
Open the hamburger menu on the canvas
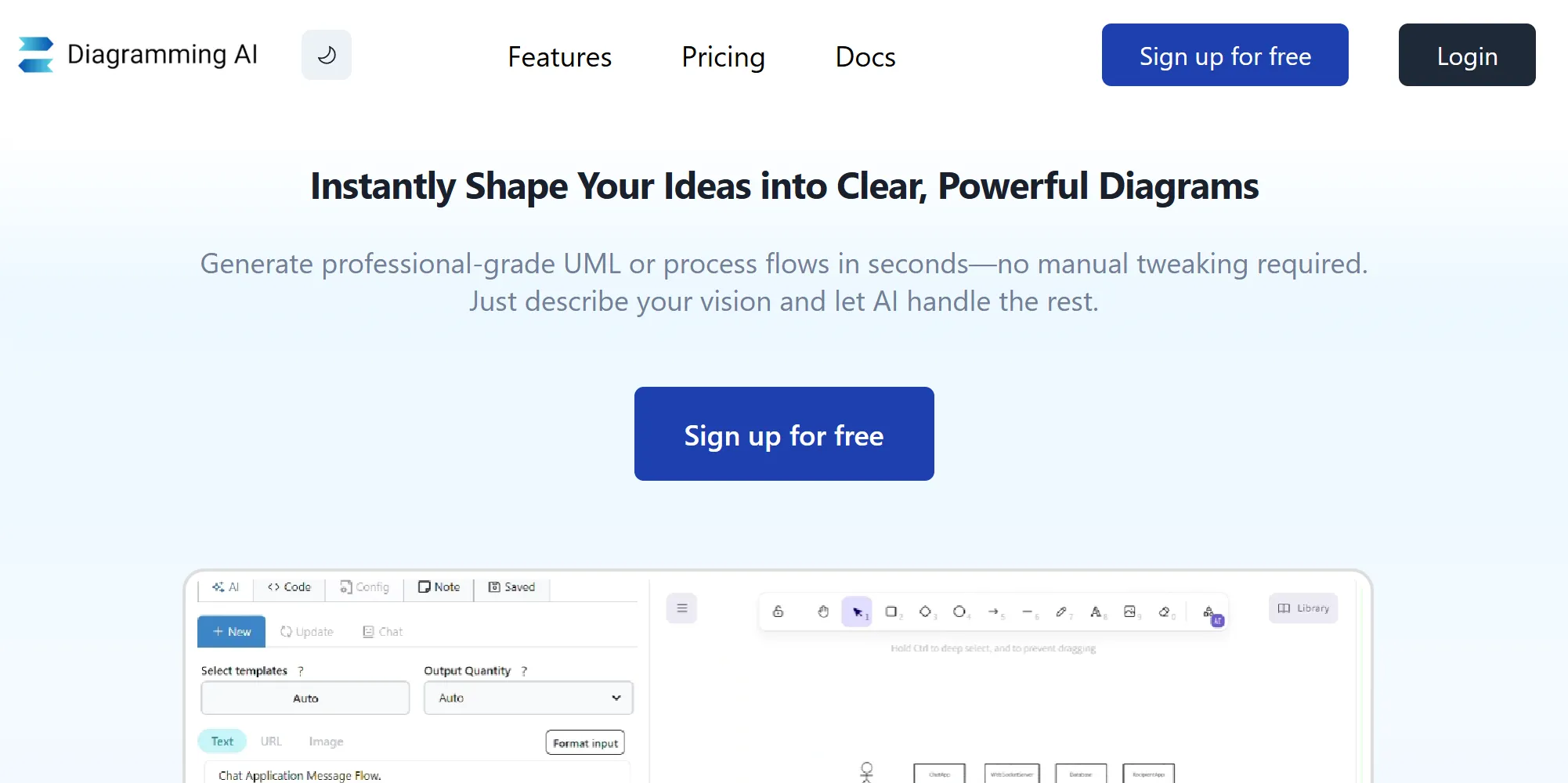pos(682,608)
